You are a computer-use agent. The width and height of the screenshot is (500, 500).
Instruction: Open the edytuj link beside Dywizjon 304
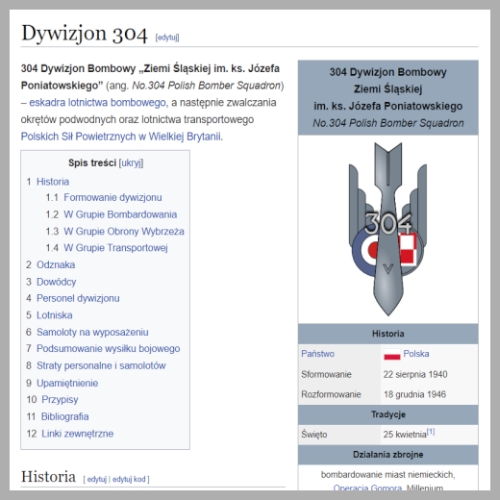tap(167, 37)
